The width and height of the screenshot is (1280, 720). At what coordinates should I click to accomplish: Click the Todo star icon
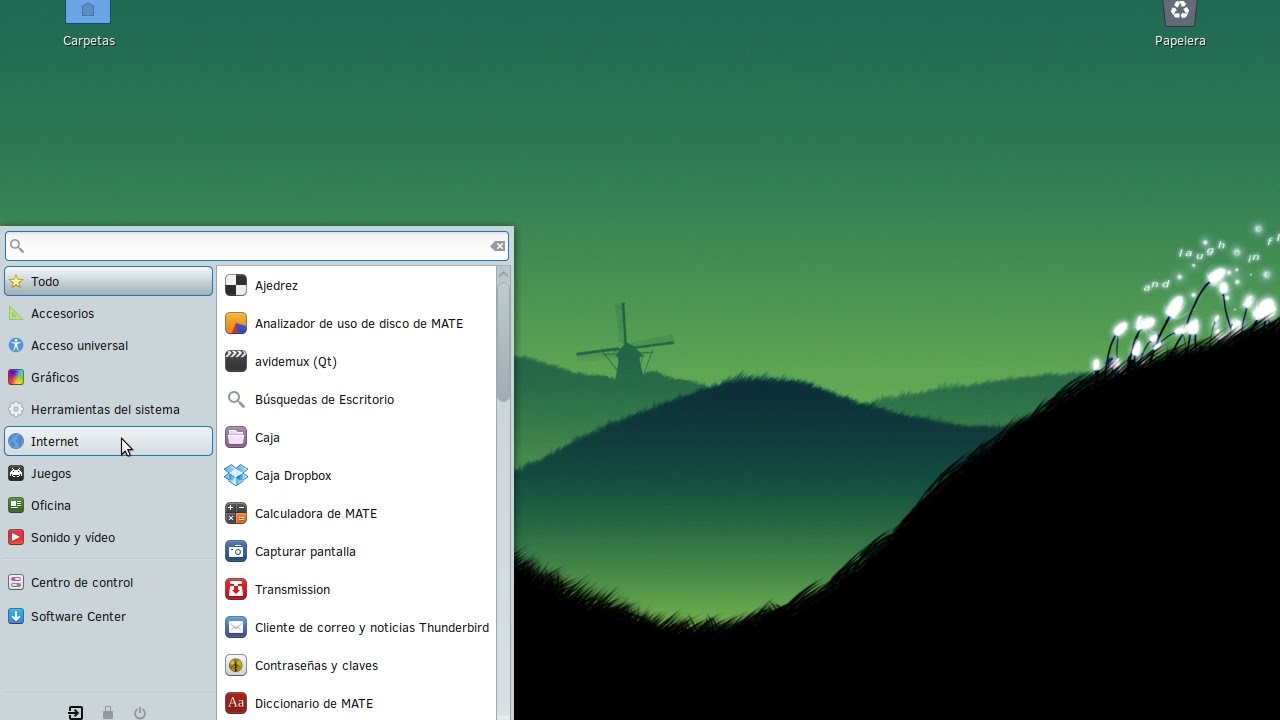(x=16, y=282)
